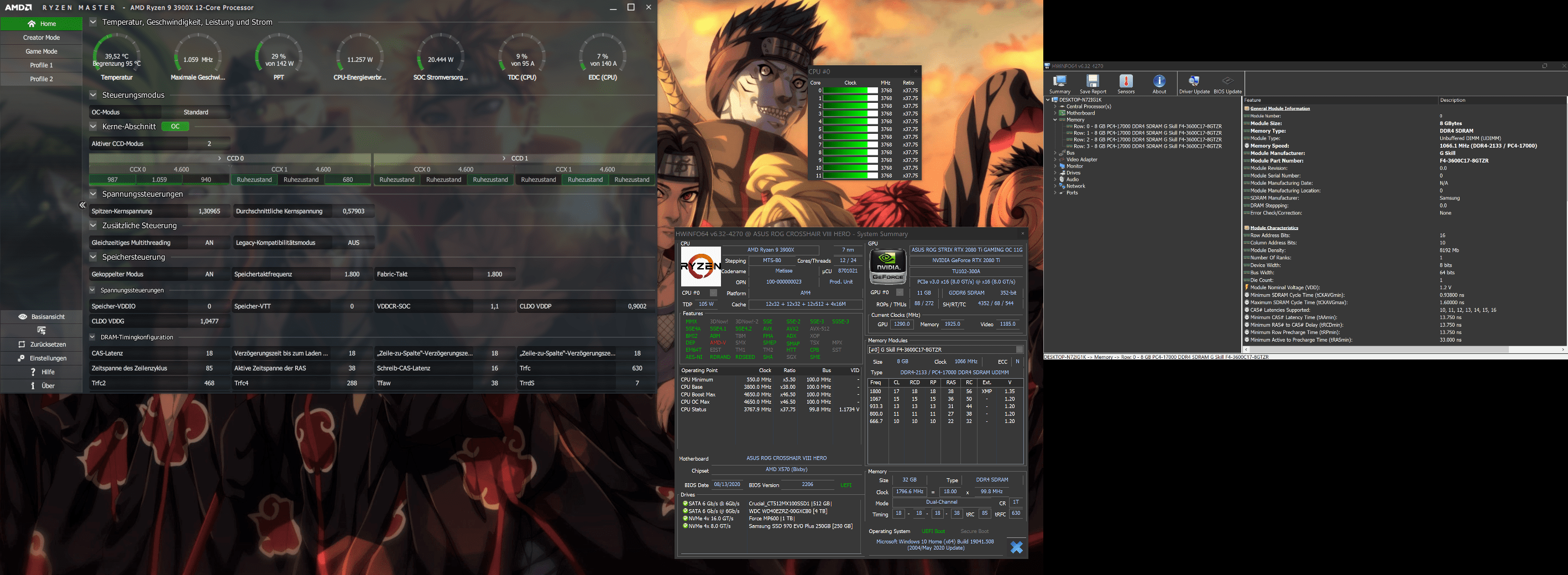
Task: Open the GPU #0 selector dropdown in System Summary
Action: click(900, 292)
